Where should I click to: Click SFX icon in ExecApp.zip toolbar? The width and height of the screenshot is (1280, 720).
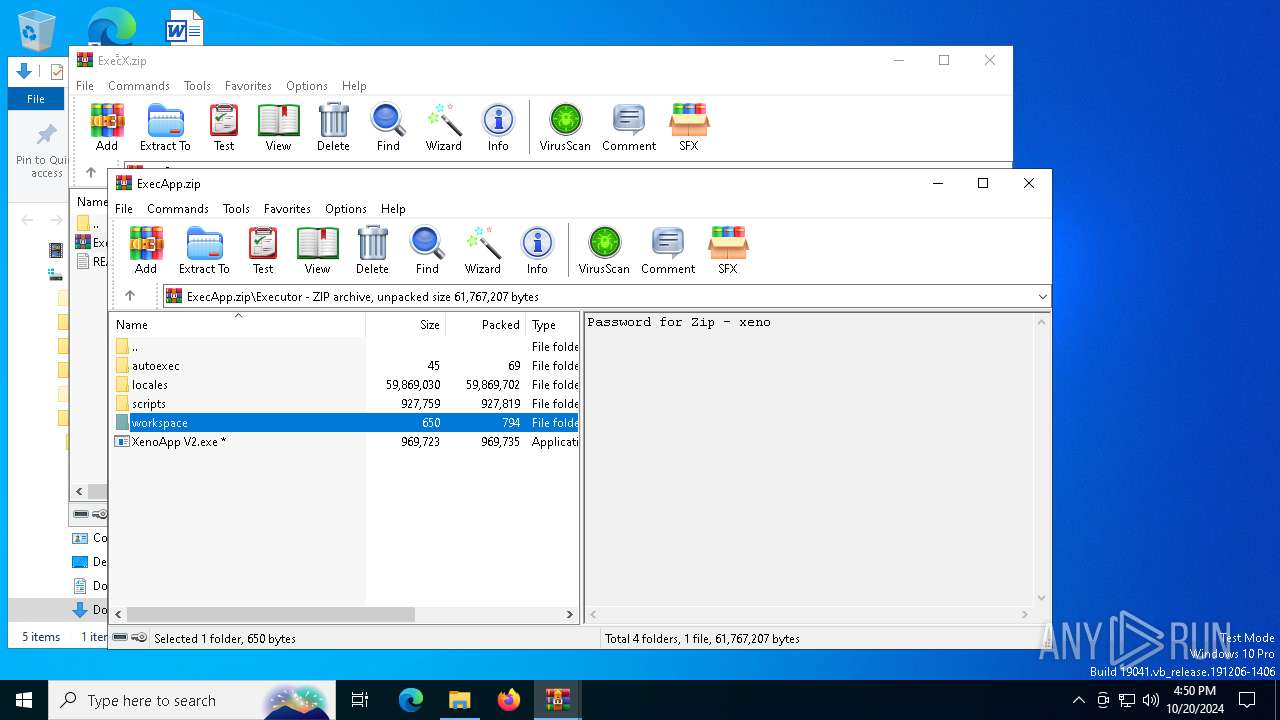pos(727,250)
